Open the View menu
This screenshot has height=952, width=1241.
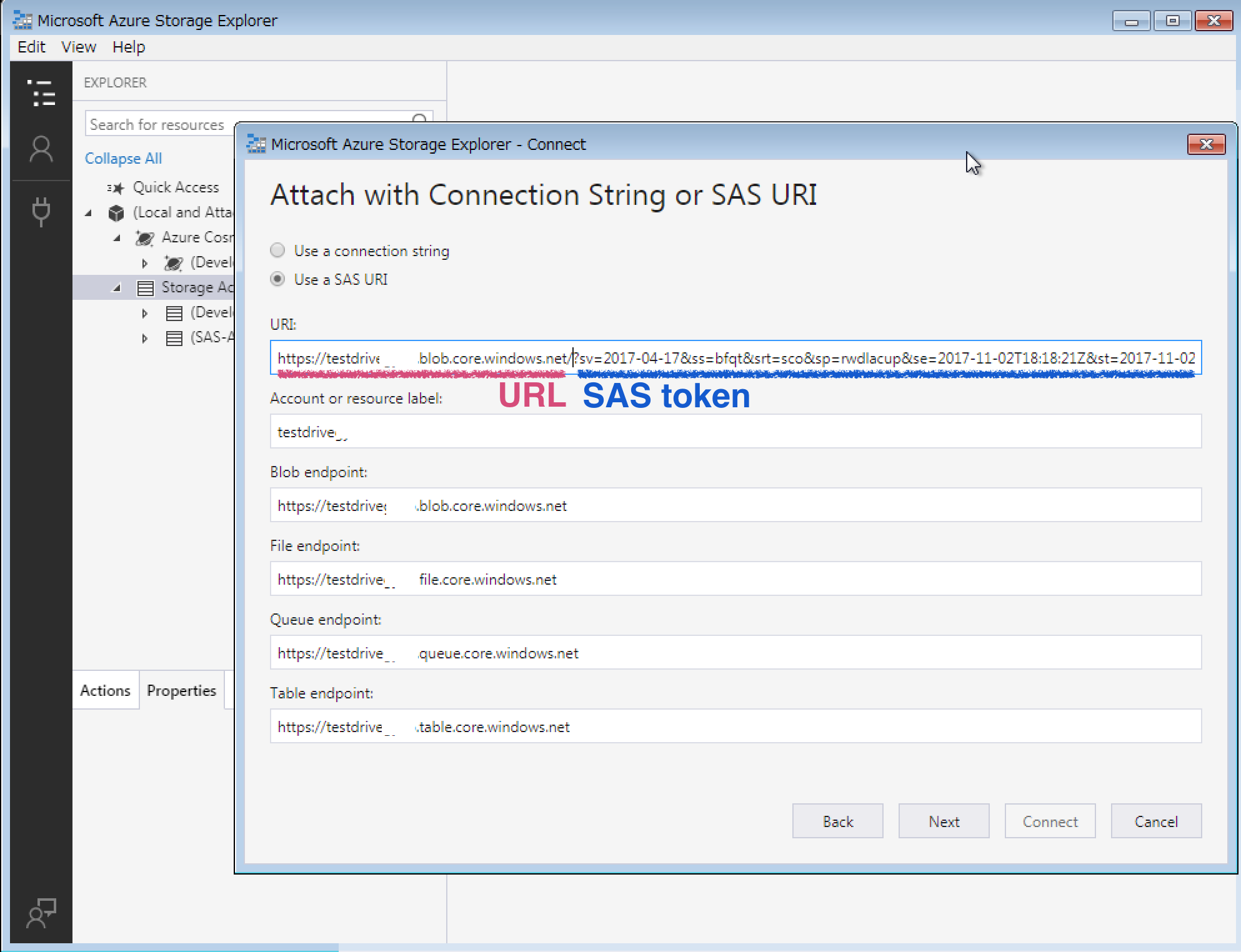[79, 47]
